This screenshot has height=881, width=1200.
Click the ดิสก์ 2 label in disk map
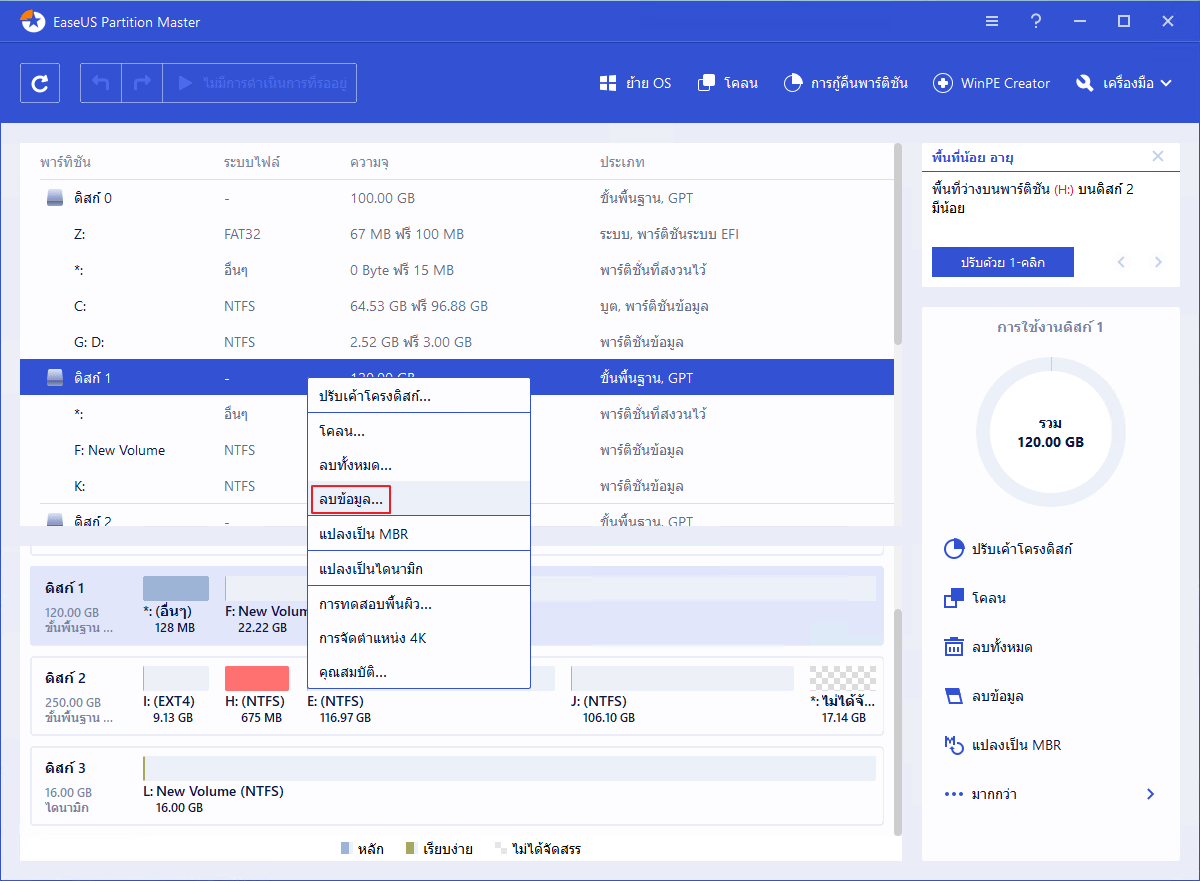pos(65,677)
